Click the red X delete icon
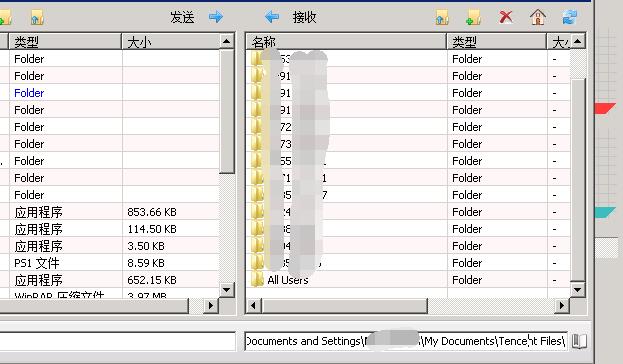623x364 pixels. (x=505, y=17)
